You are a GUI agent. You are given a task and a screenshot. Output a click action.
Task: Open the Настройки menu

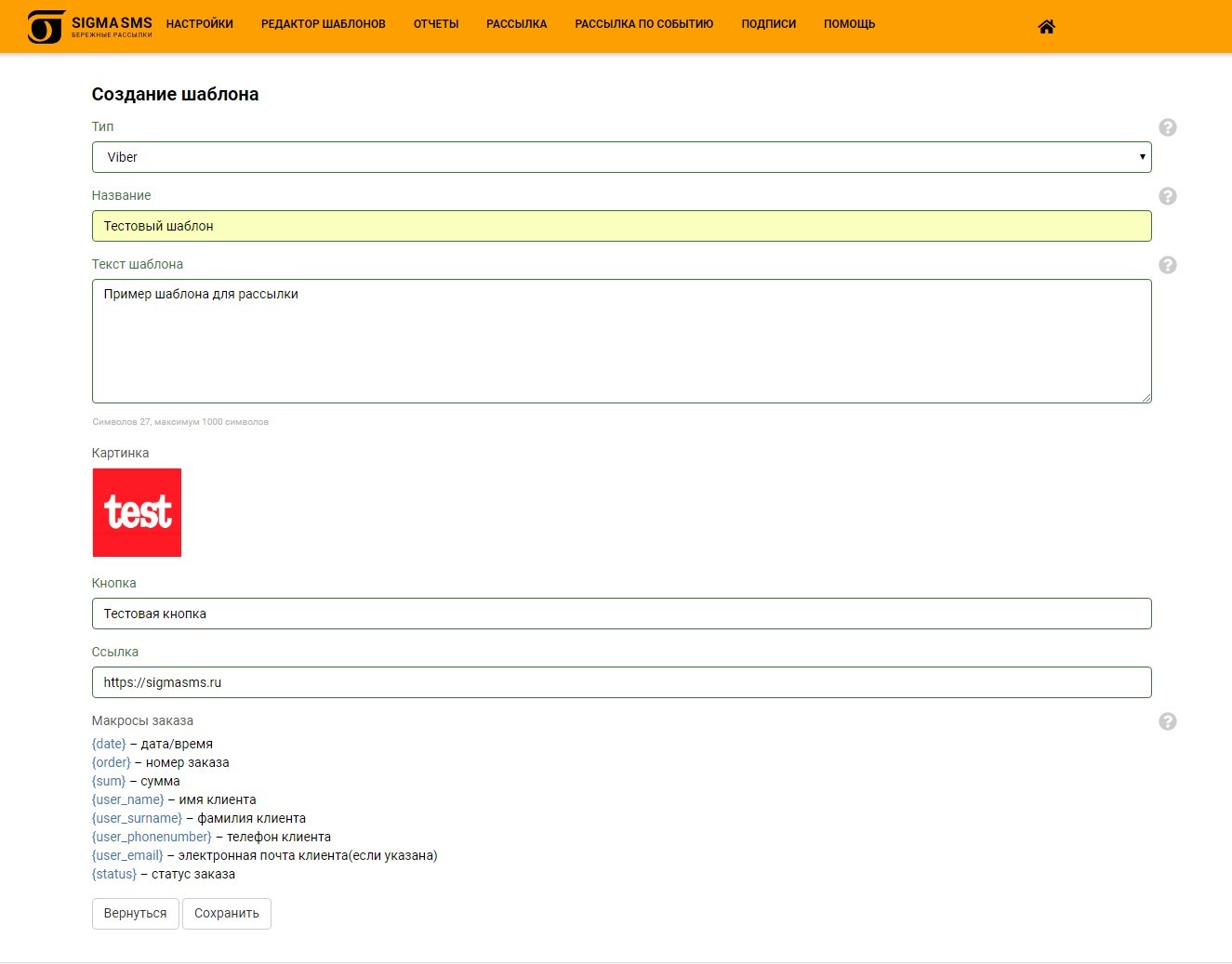[x=199, y=24]
